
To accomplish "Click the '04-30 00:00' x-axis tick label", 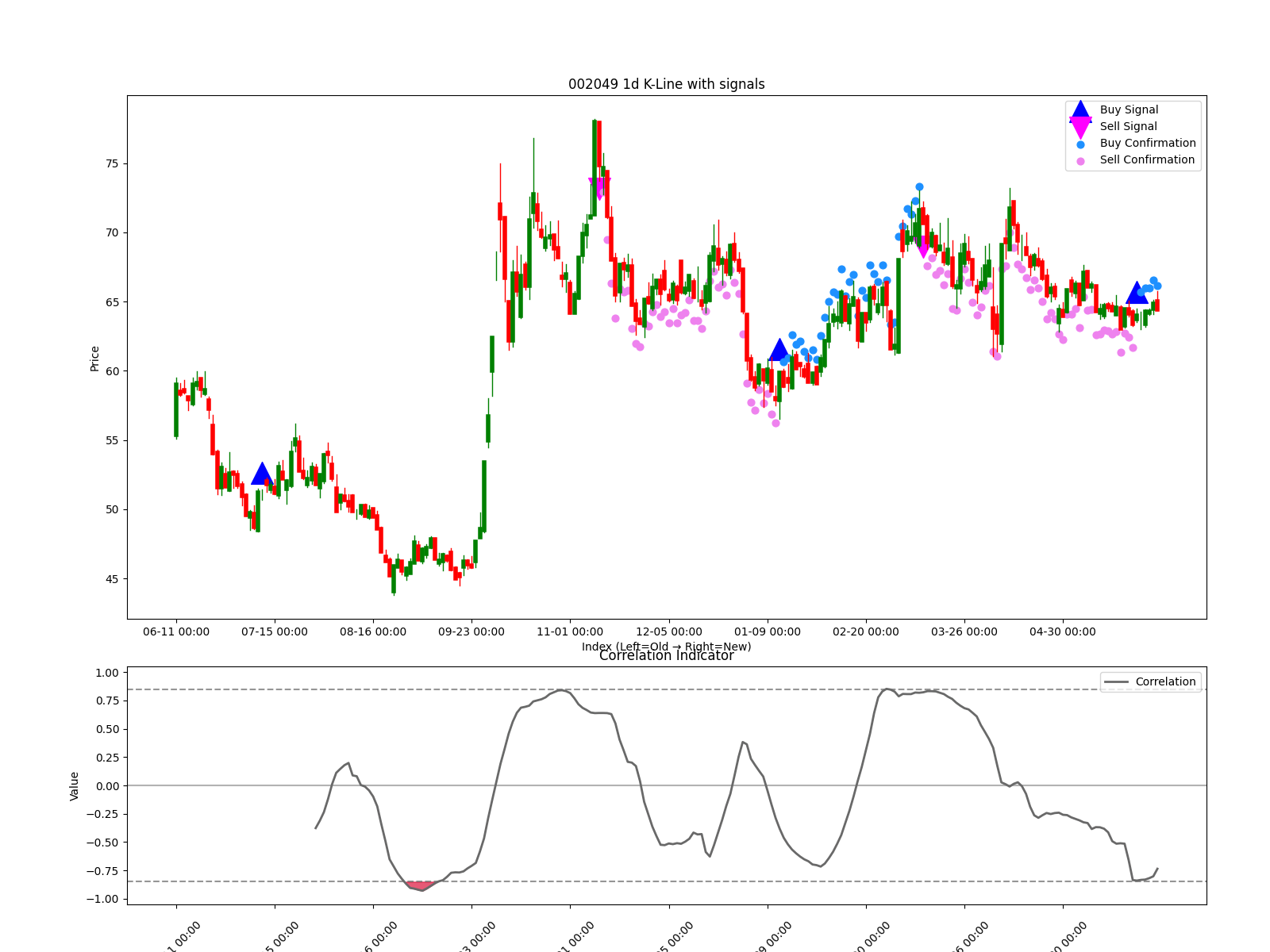I will (1063, 632).
